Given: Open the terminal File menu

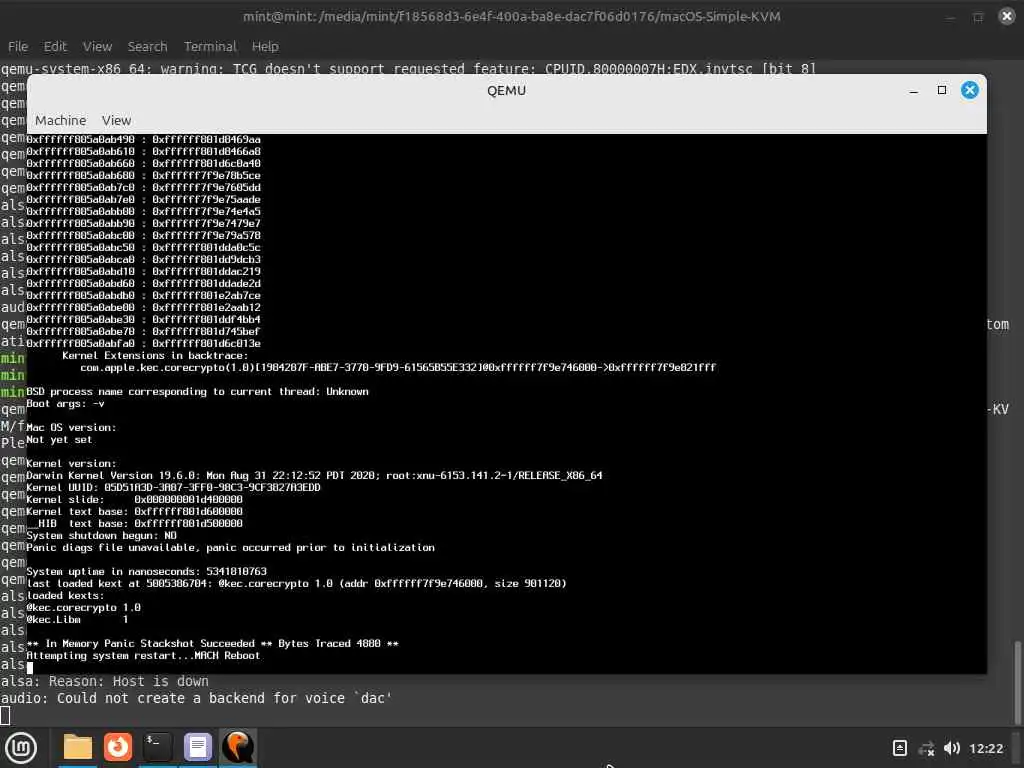Looking at the screenshot, I should [x=18, y=46].
